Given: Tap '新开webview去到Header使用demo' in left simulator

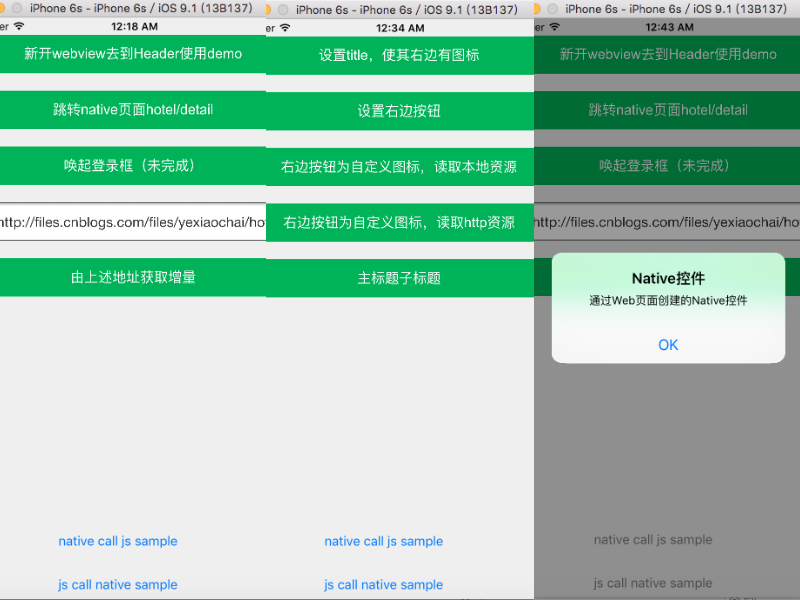Looking at the screenshot, I should 133,54.
